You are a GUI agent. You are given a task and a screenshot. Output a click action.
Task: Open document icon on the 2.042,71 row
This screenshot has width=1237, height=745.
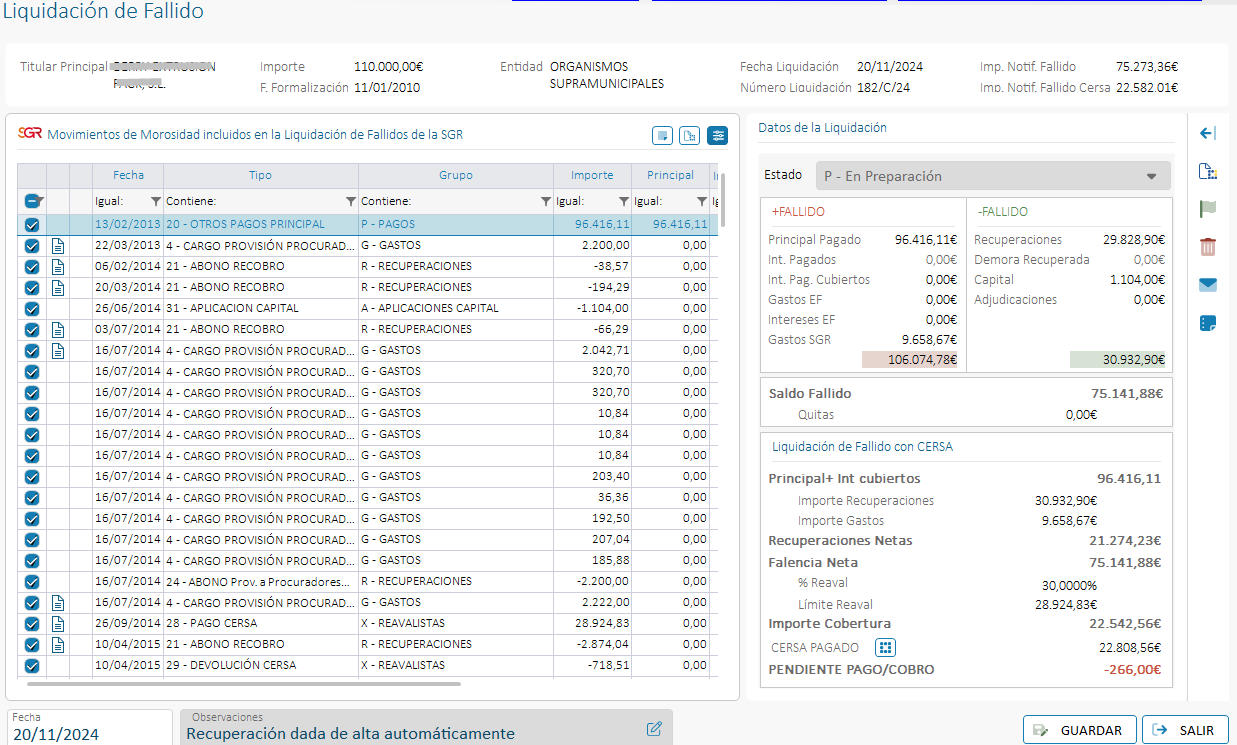pos(57,350)
